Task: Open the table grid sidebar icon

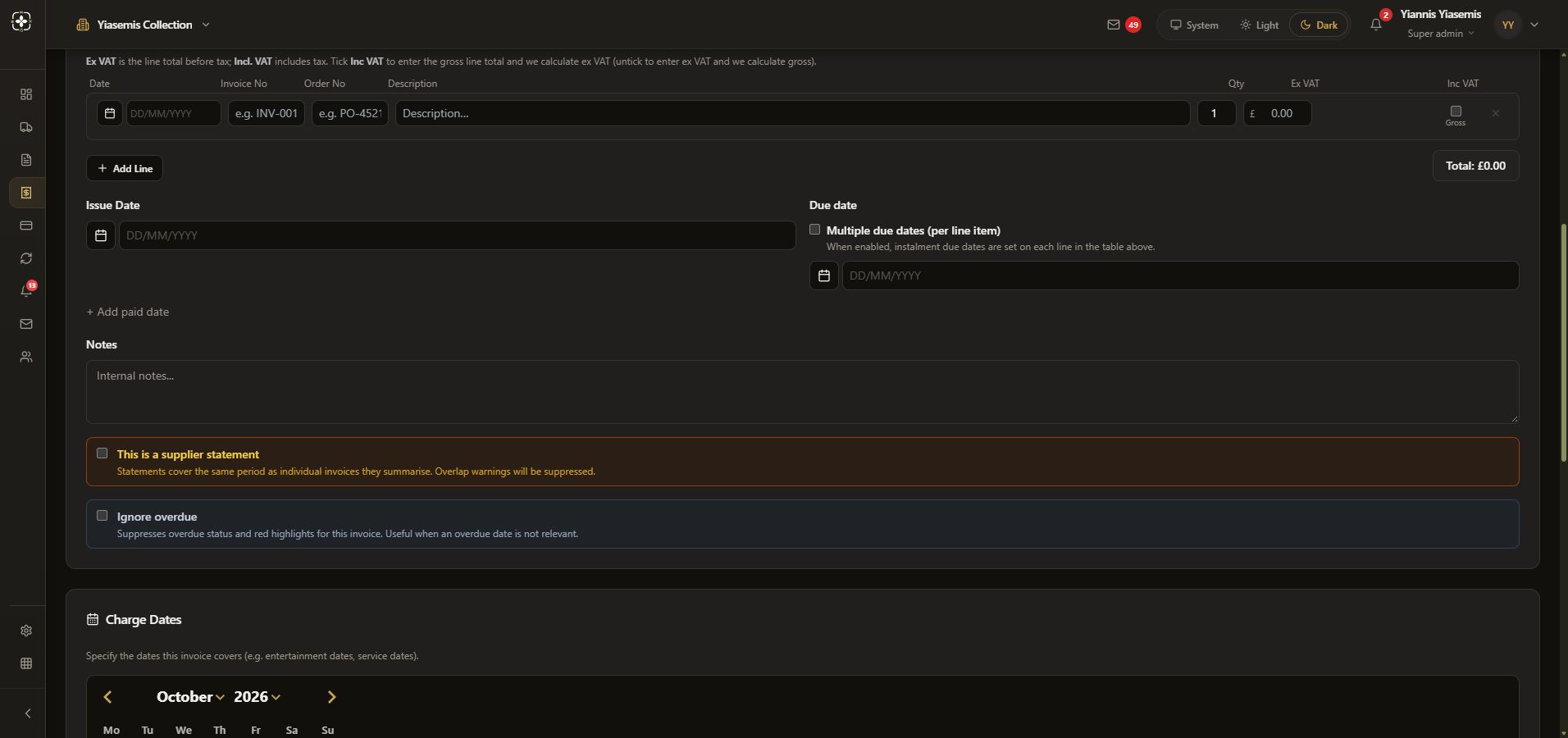Action: (x=26, y=663)
